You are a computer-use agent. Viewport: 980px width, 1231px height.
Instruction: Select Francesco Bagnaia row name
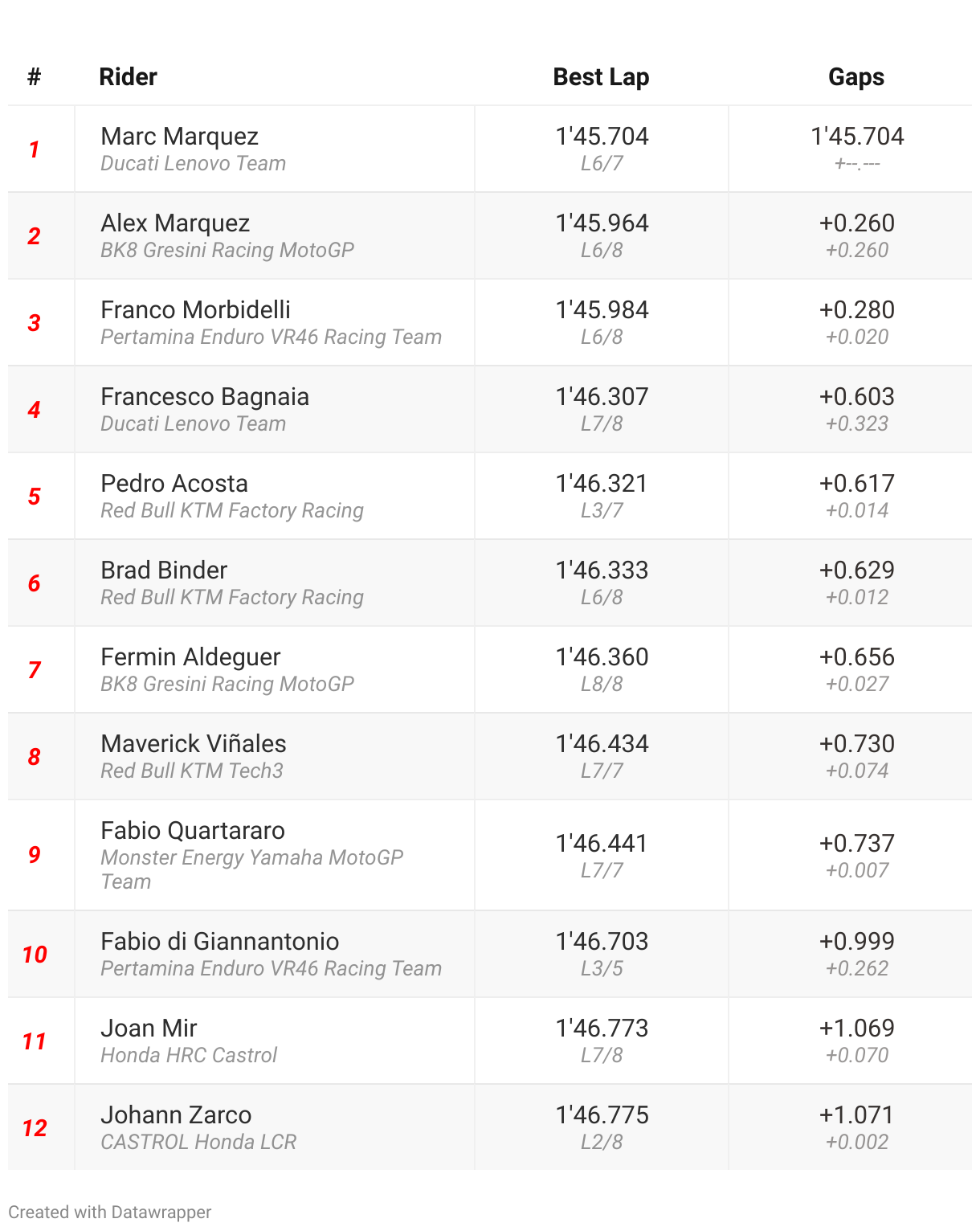205,397
